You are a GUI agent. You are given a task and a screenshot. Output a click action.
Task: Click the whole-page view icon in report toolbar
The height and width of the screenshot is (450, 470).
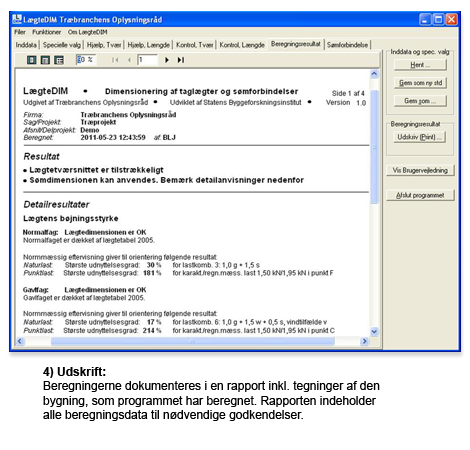[x=32, y=60]
